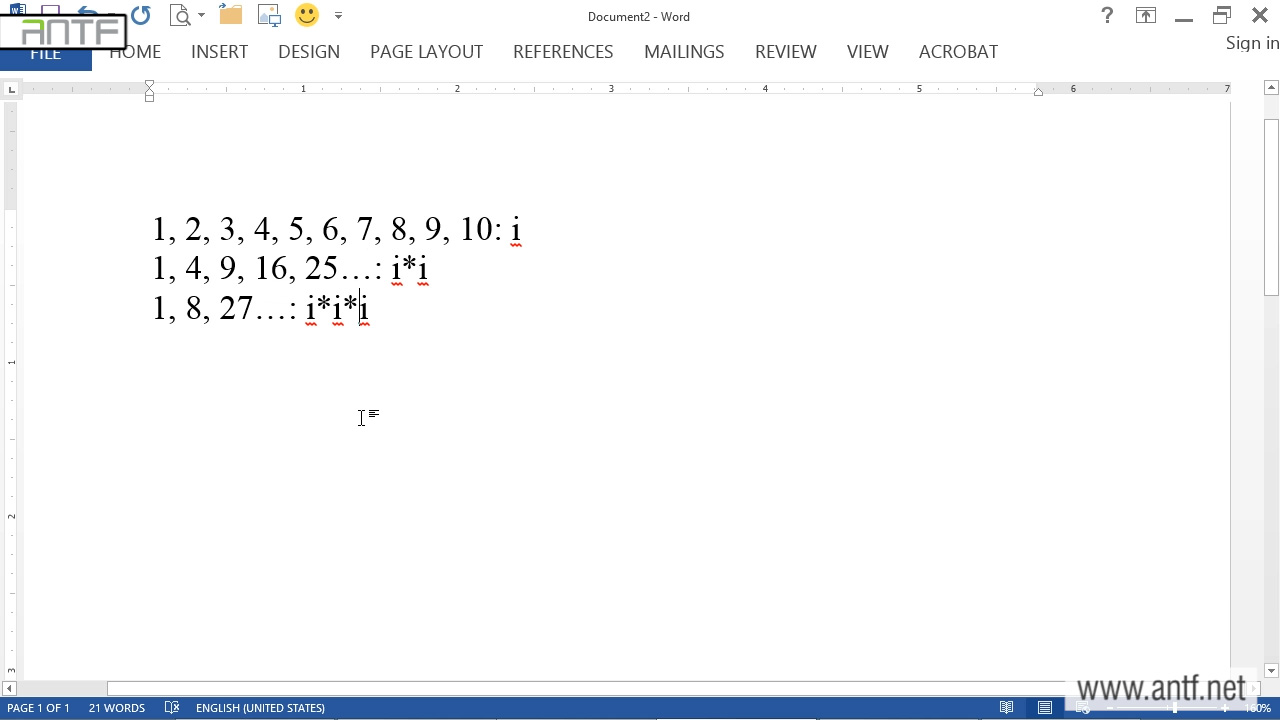The image size is (1280, 720).
Task: Click the picture with monitor icon
Action: 269,16
